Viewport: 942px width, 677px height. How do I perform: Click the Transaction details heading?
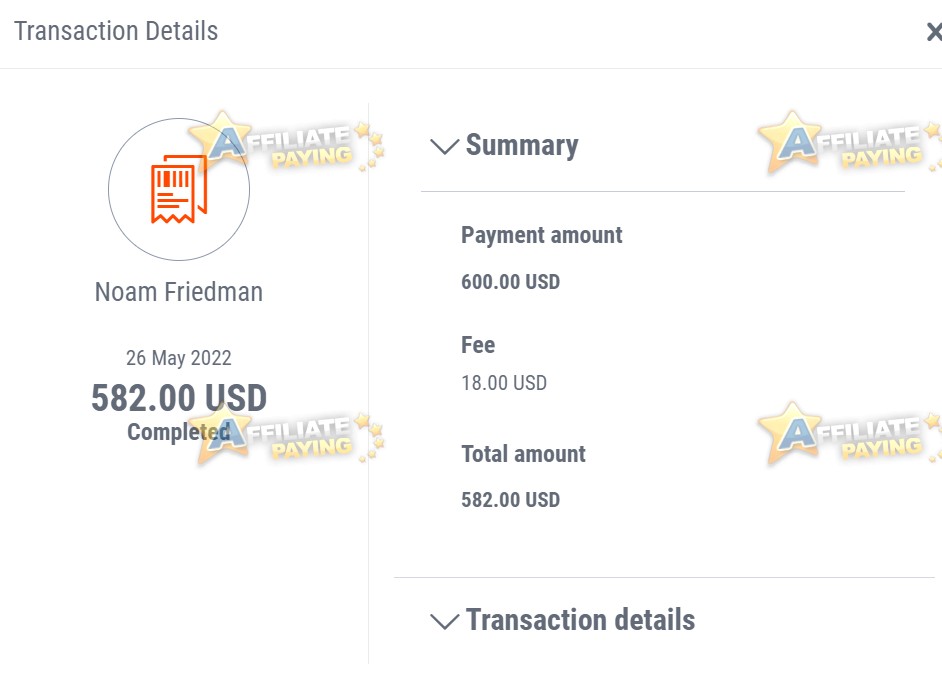click(580, 620)
